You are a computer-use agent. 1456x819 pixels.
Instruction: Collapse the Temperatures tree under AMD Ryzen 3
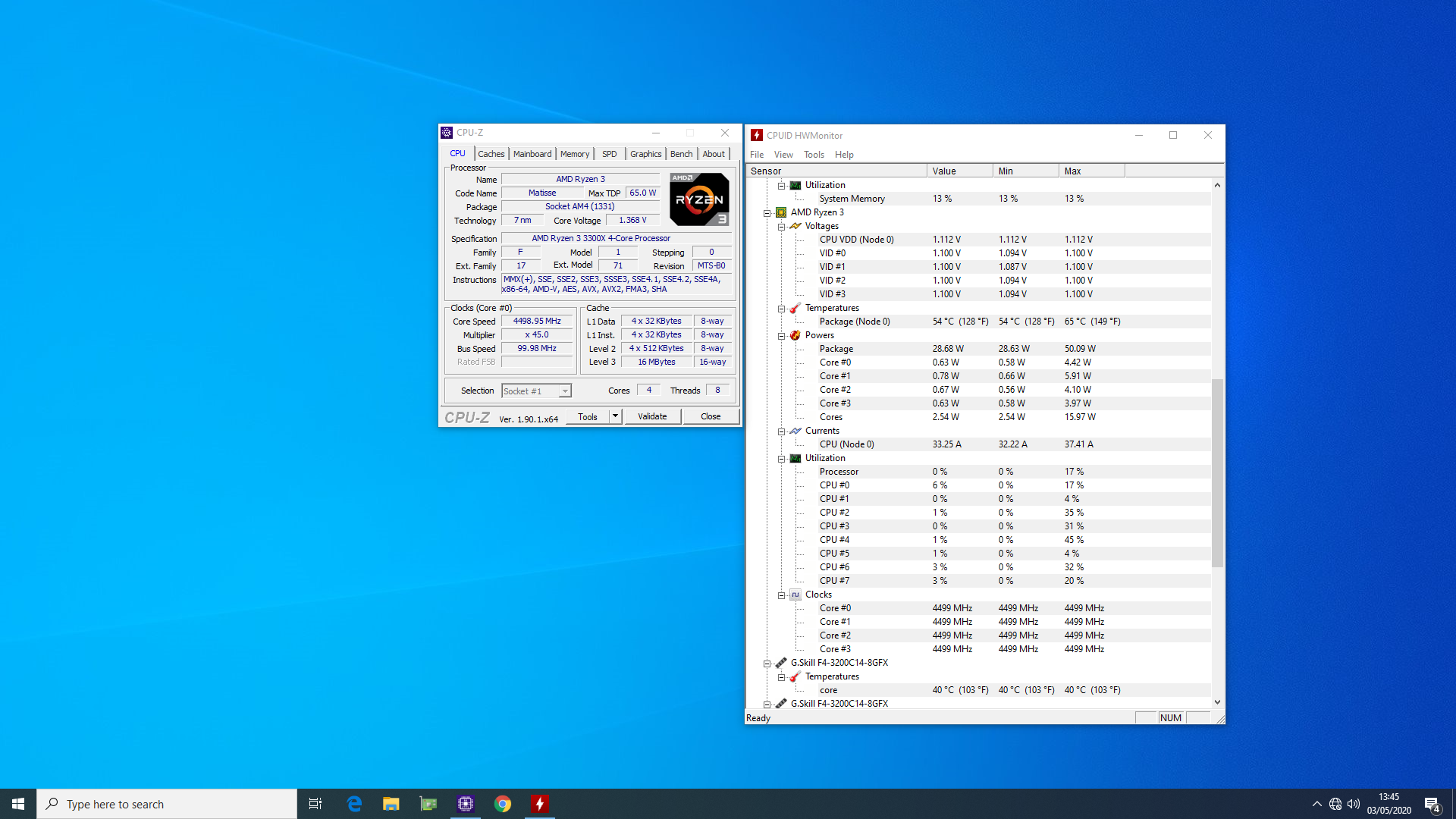782,308
